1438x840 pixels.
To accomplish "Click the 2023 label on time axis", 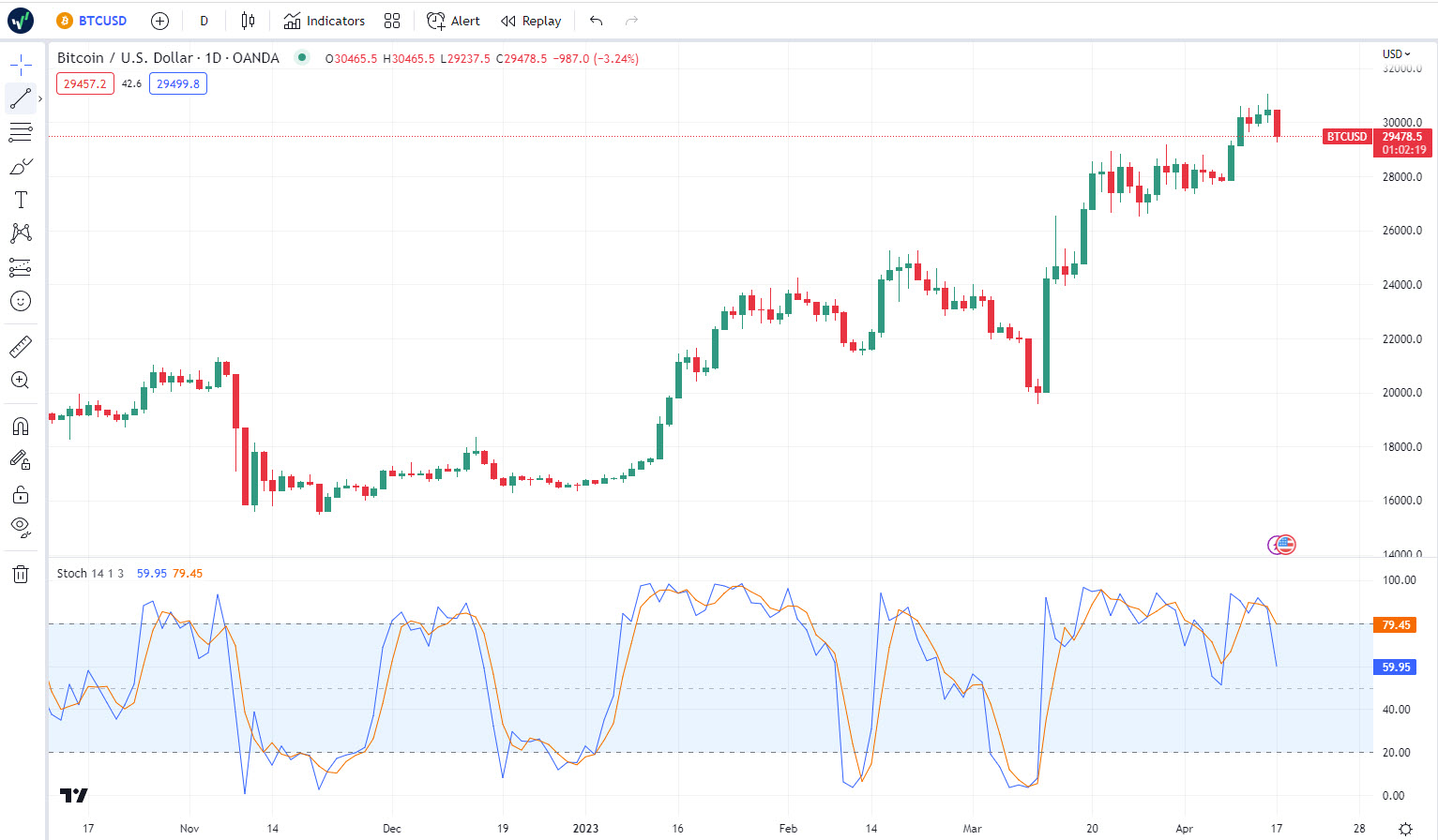I will point(585,828).
